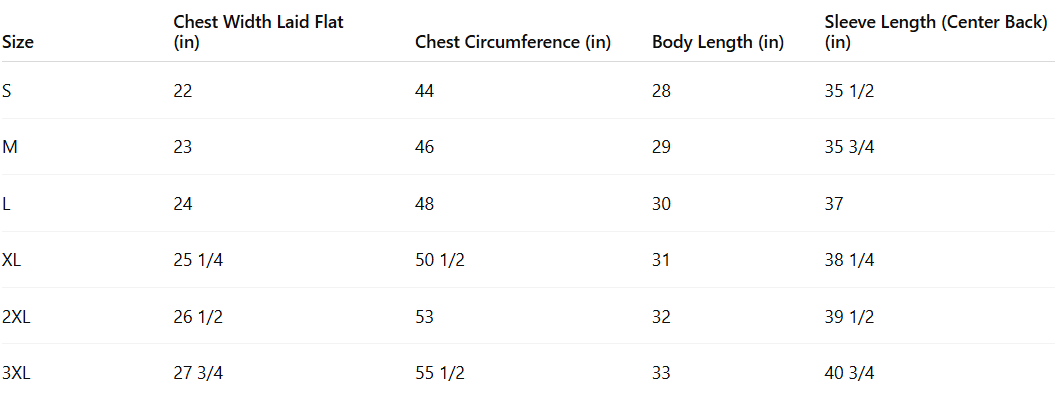The height and width of the screenshot is (408, 1055).
Task: Click the S size row label
Action: coord(6,91)
